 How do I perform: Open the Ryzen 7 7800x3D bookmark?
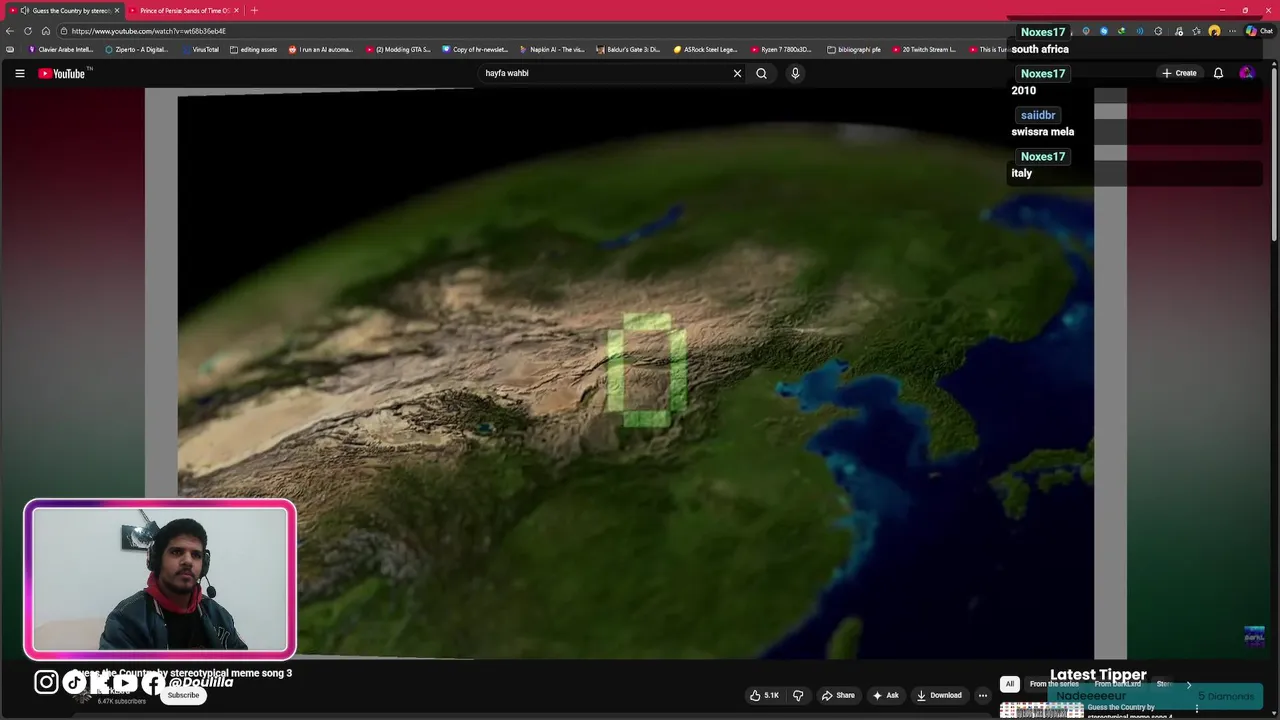782,49
